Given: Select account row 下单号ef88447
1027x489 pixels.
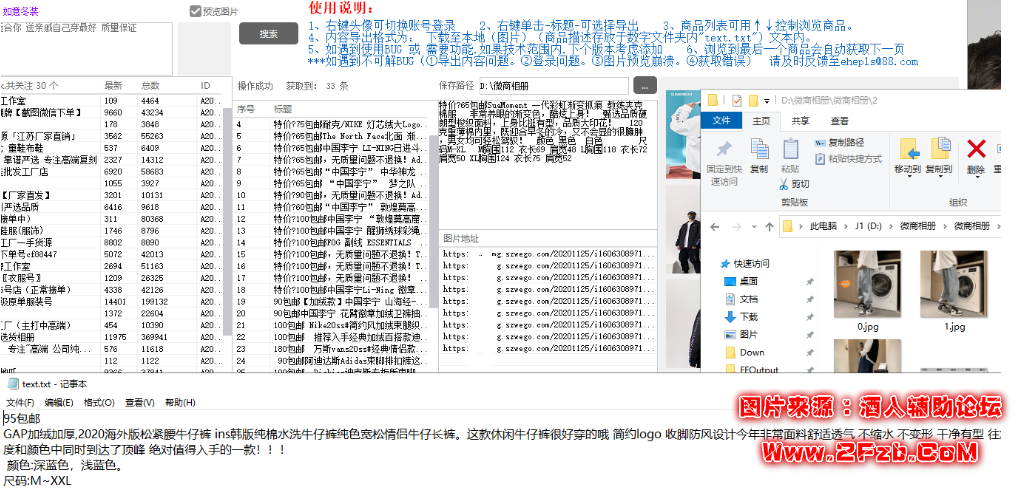Looking at the screenshot, I should tap(111, 254).
